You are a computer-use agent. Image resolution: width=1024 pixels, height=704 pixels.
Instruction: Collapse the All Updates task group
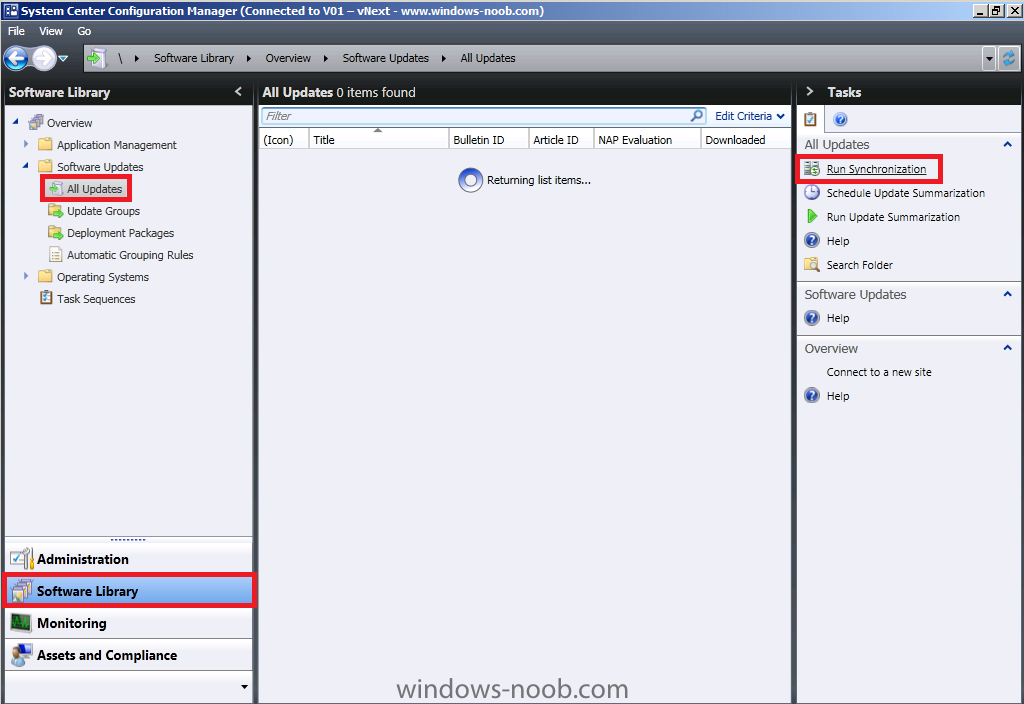(x=1008, y=144)
